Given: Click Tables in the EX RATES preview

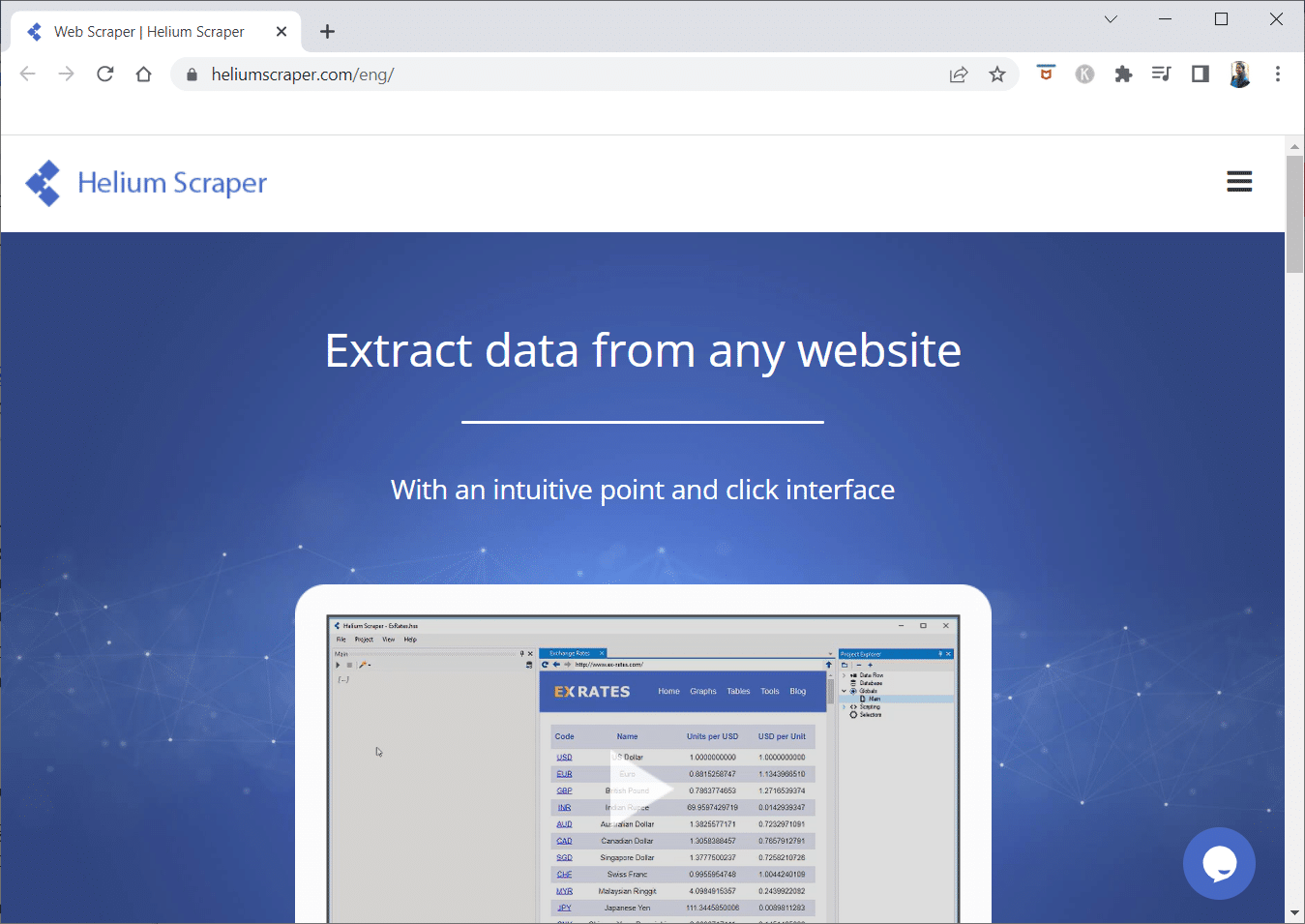Looking at the screenshot, I should [x=738, y=692].
